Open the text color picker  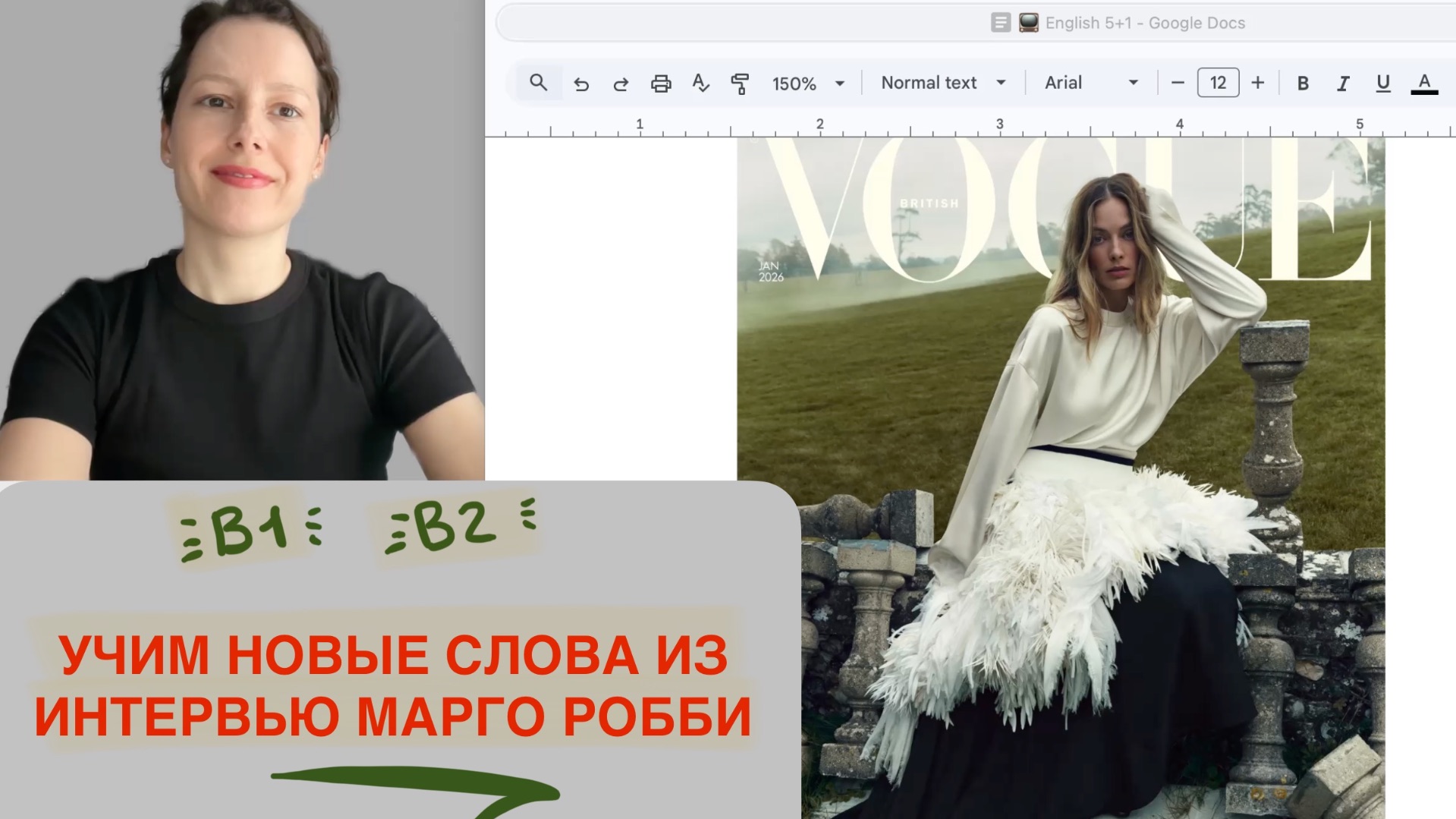pyautogui.click(x=1424, y=83)
